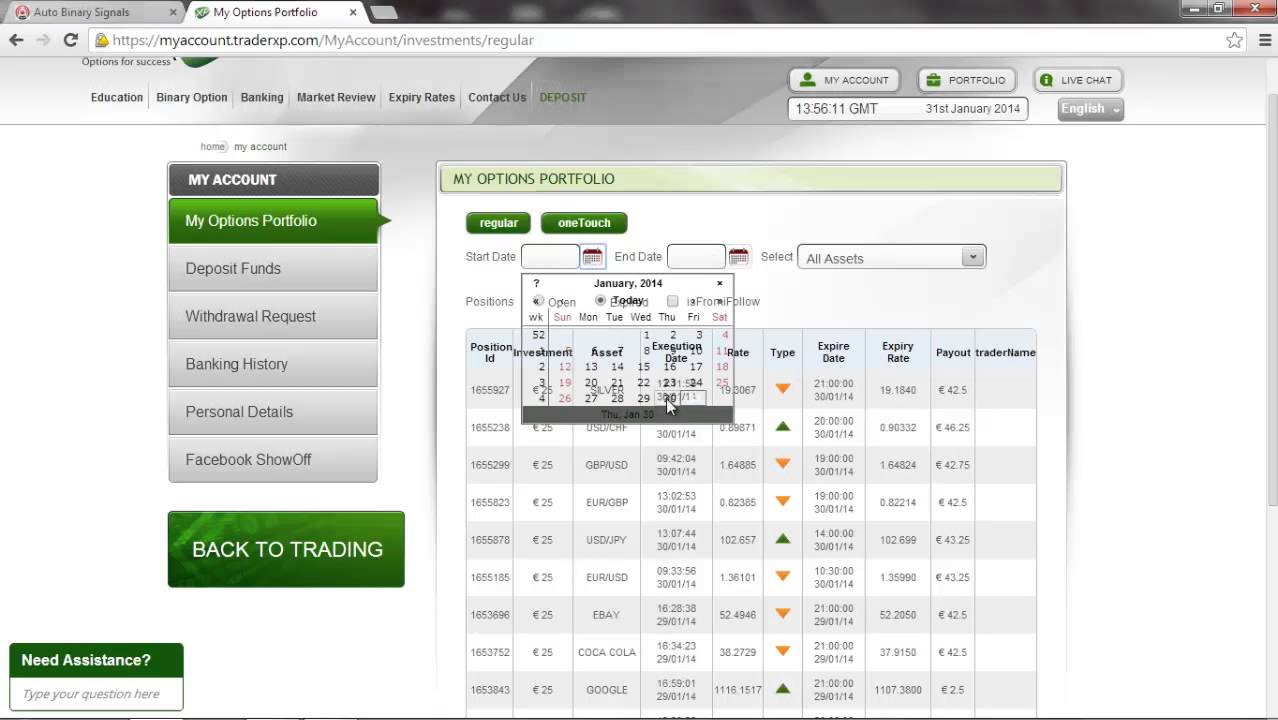Close the My Options Portfolio tab
This screenshot has height=720, width=1278.
353,12
